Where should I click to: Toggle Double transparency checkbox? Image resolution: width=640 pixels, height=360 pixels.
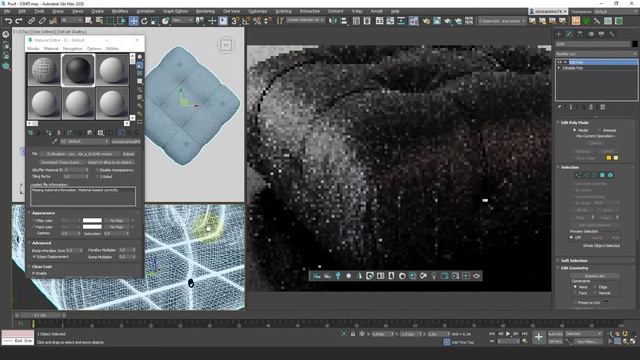point(98,170)
